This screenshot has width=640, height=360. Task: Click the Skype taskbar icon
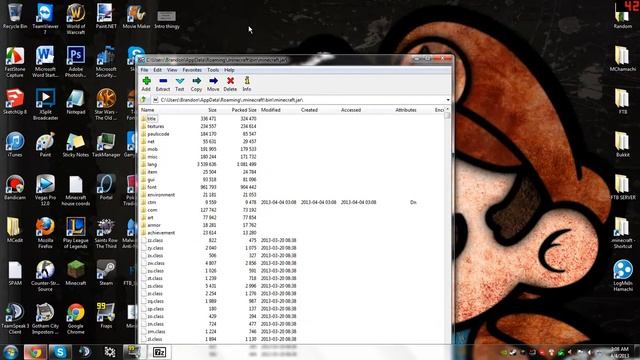(x=60, y=352)
